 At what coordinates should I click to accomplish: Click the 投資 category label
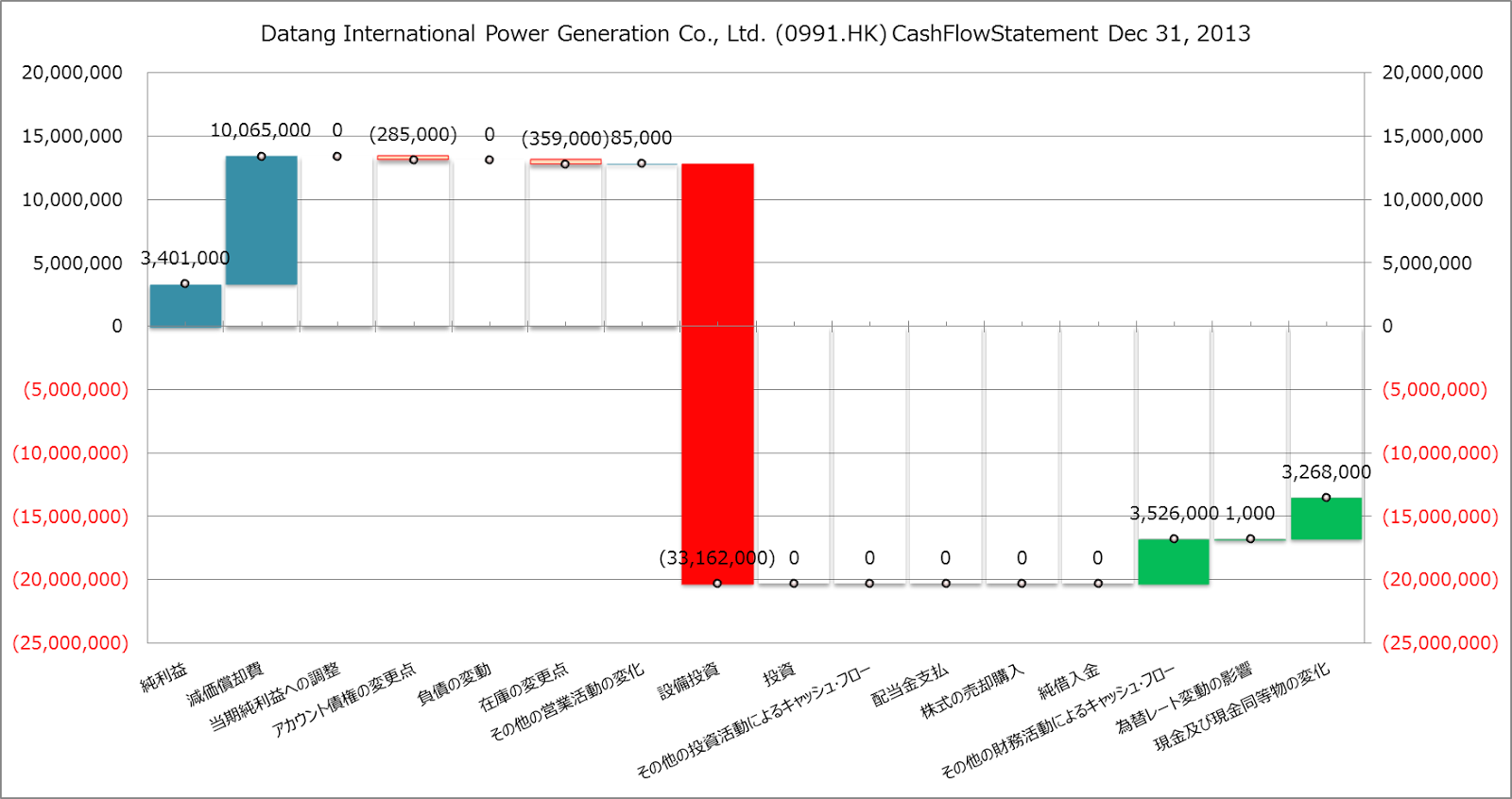pyautogui.click(x=780, y=674)
